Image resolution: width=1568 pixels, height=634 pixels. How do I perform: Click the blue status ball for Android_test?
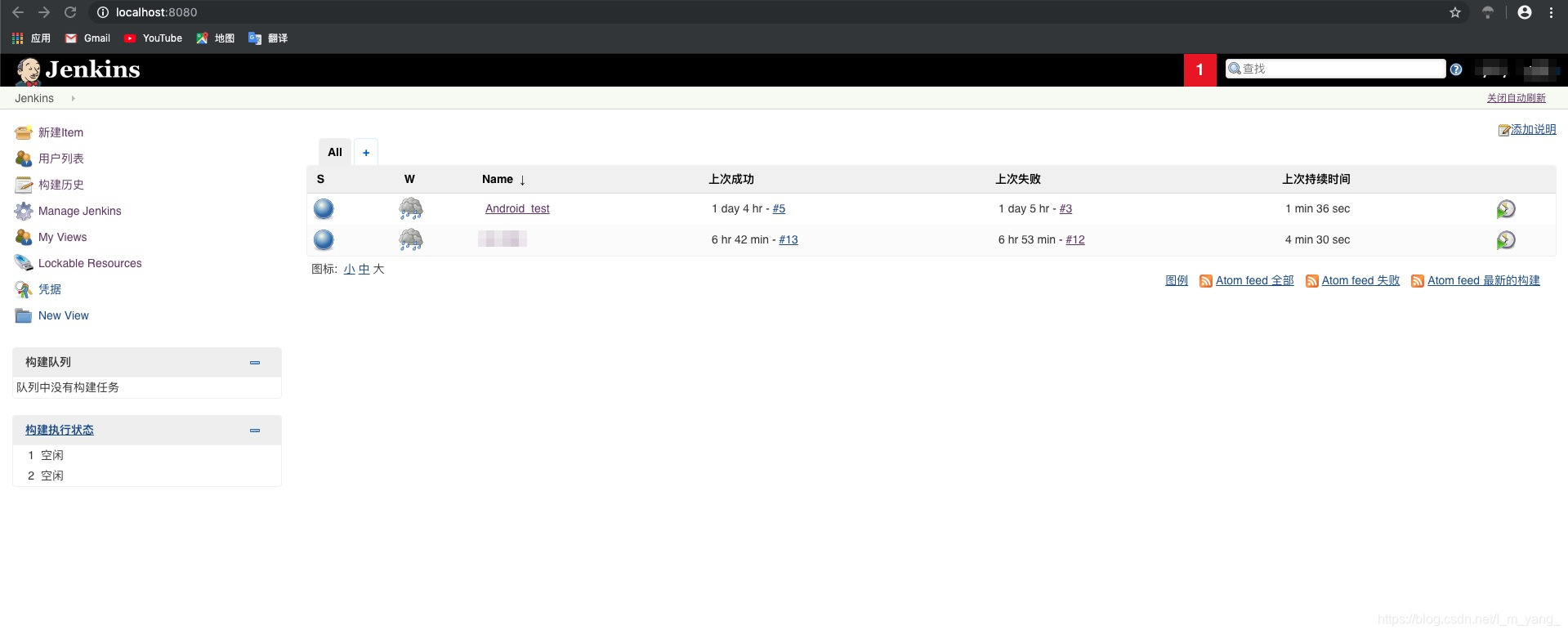[x=324, y=209]
